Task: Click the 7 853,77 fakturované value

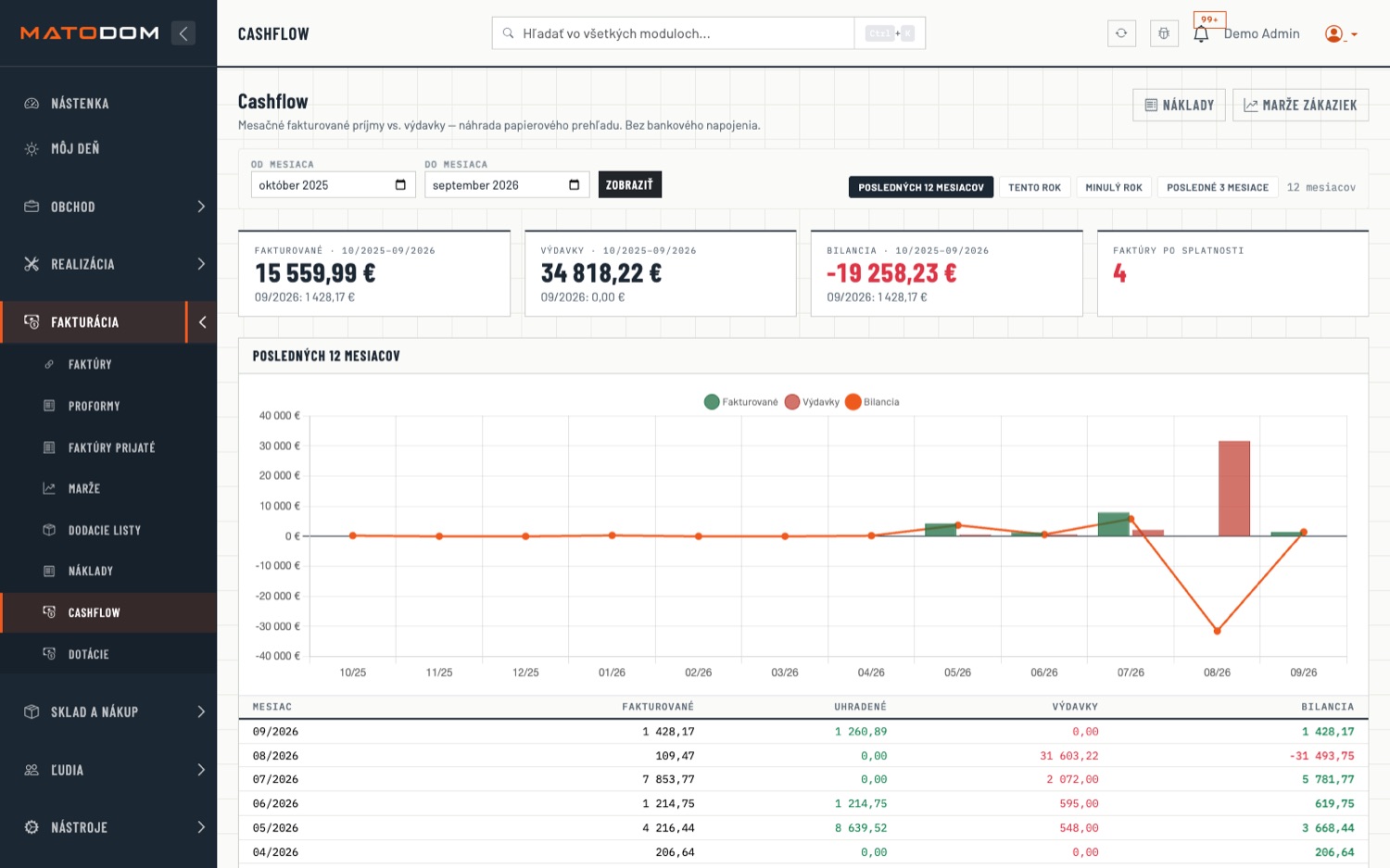Action: [x=668, y=779]
